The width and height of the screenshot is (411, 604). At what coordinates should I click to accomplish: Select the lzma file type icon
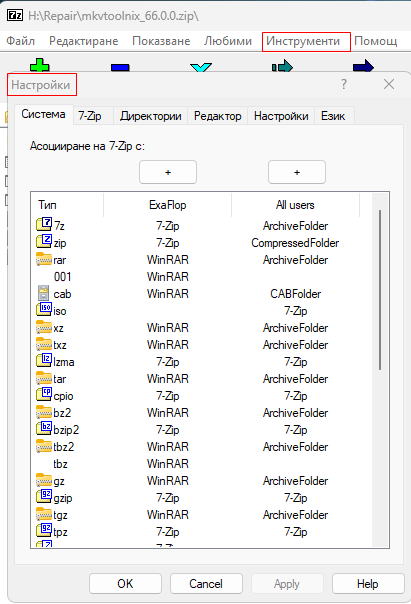coord(44,360)
